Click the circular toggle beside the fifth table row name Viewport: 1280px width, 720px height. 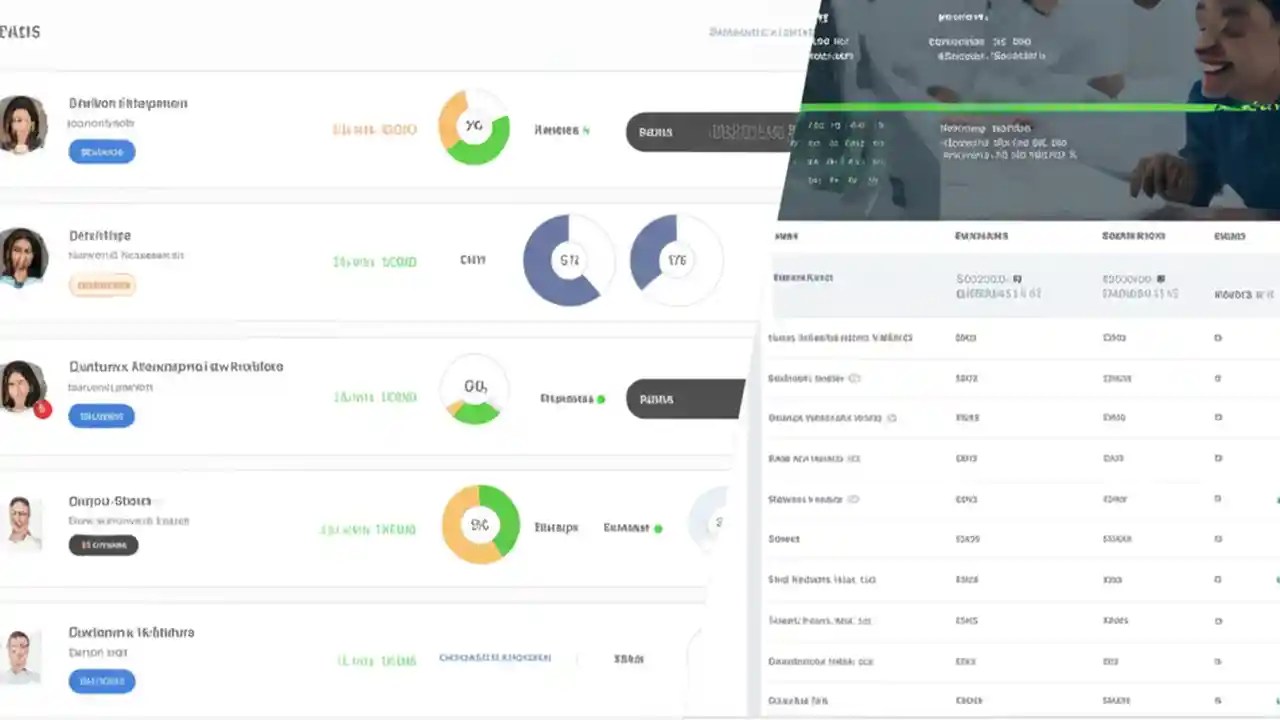[854, 498]
